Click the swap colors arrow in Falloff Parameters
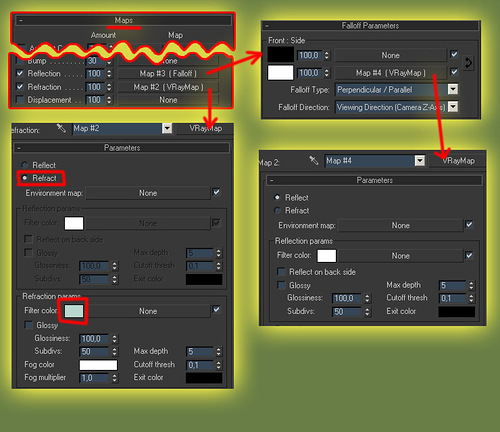The width and height of the screenshot is (500, 432). (468, 63)
